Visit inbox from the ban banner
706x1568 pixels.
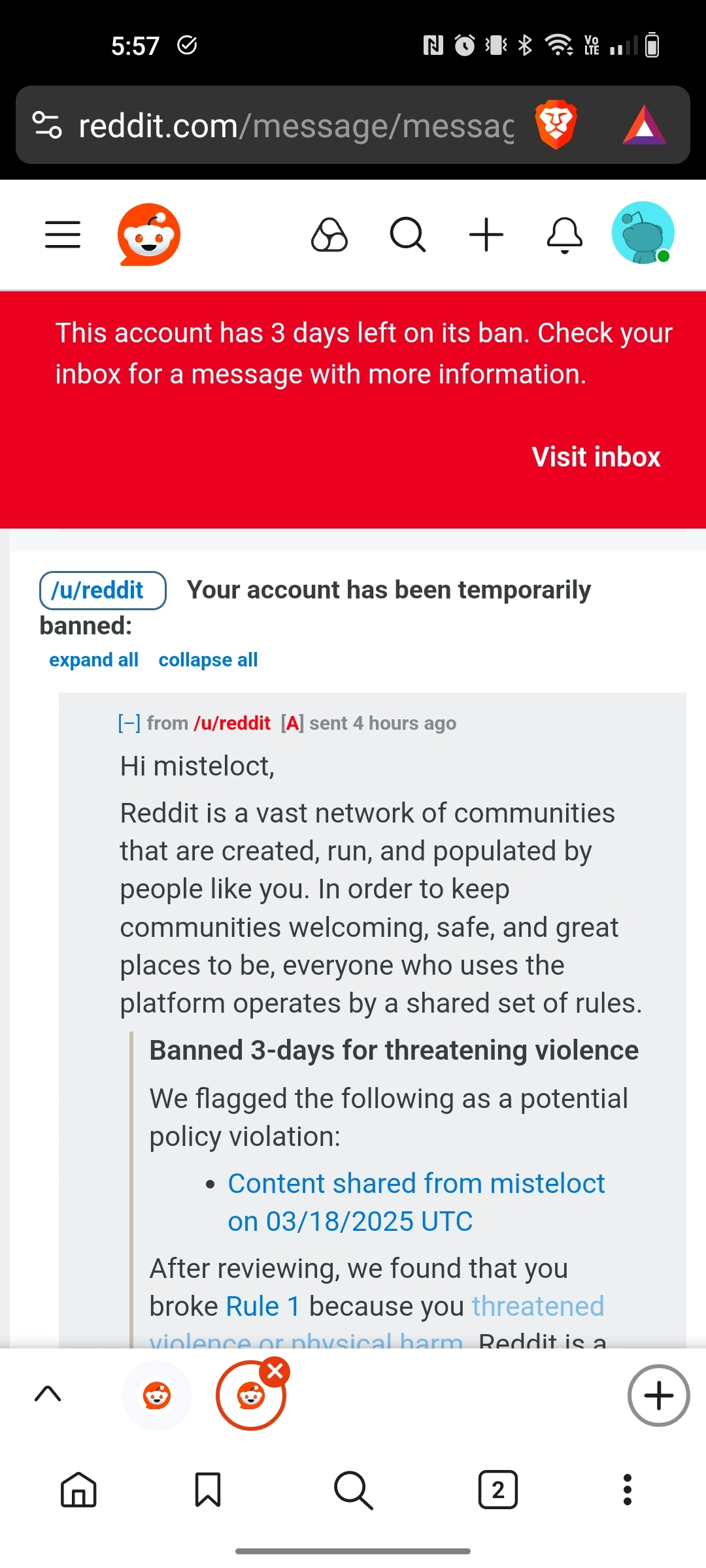pyautogui.click(x=596, y=457)
